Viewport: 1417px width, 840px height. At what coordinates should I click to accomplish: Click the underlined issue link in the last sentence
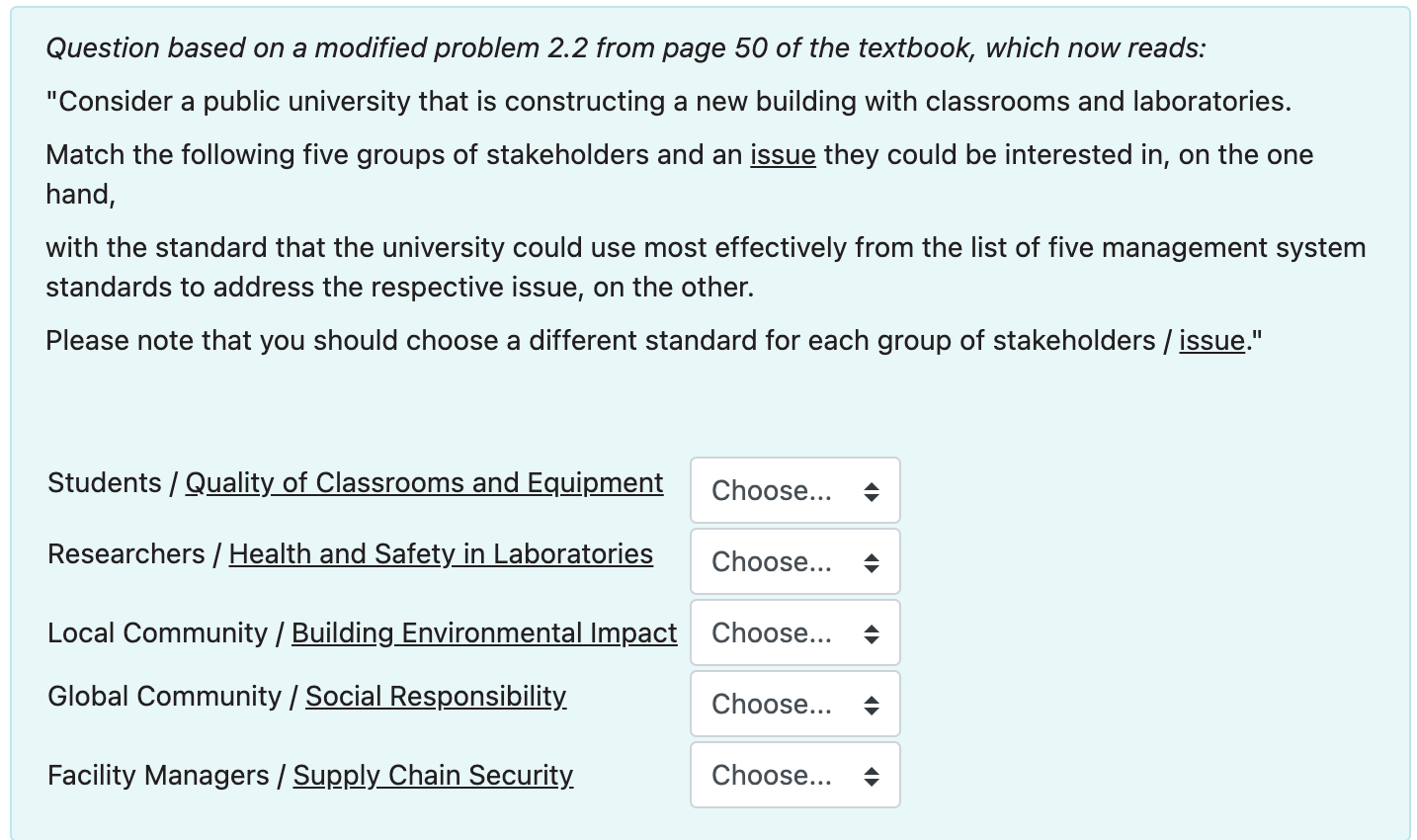1210,340
